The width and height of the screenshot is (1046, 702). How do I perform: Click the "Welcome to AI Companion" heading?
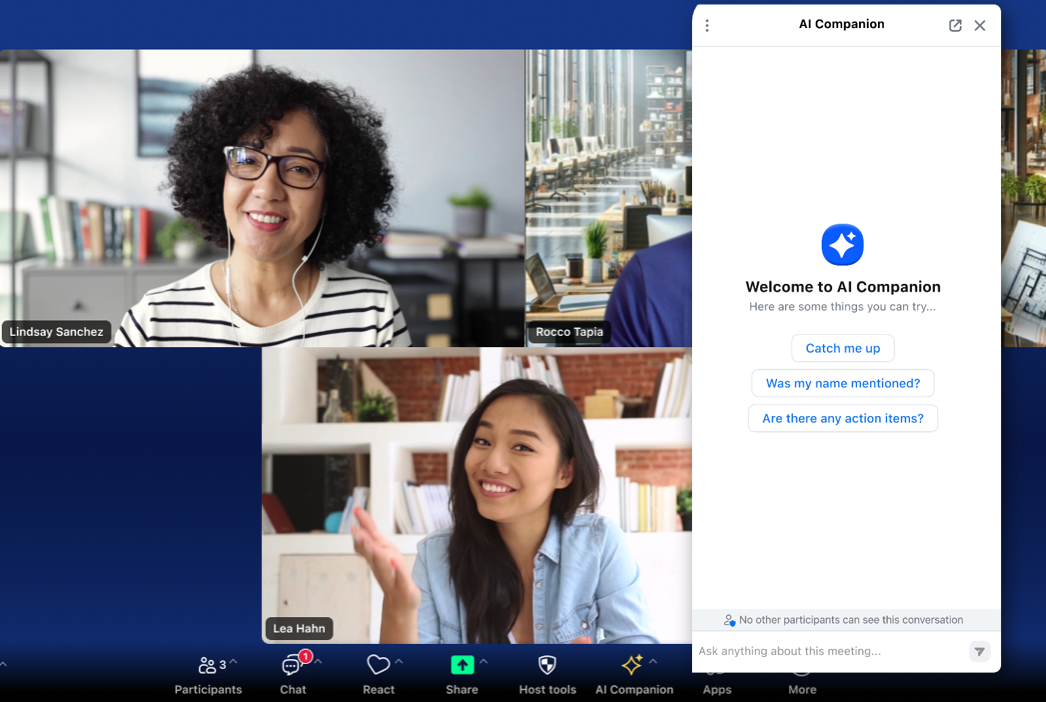843,287
